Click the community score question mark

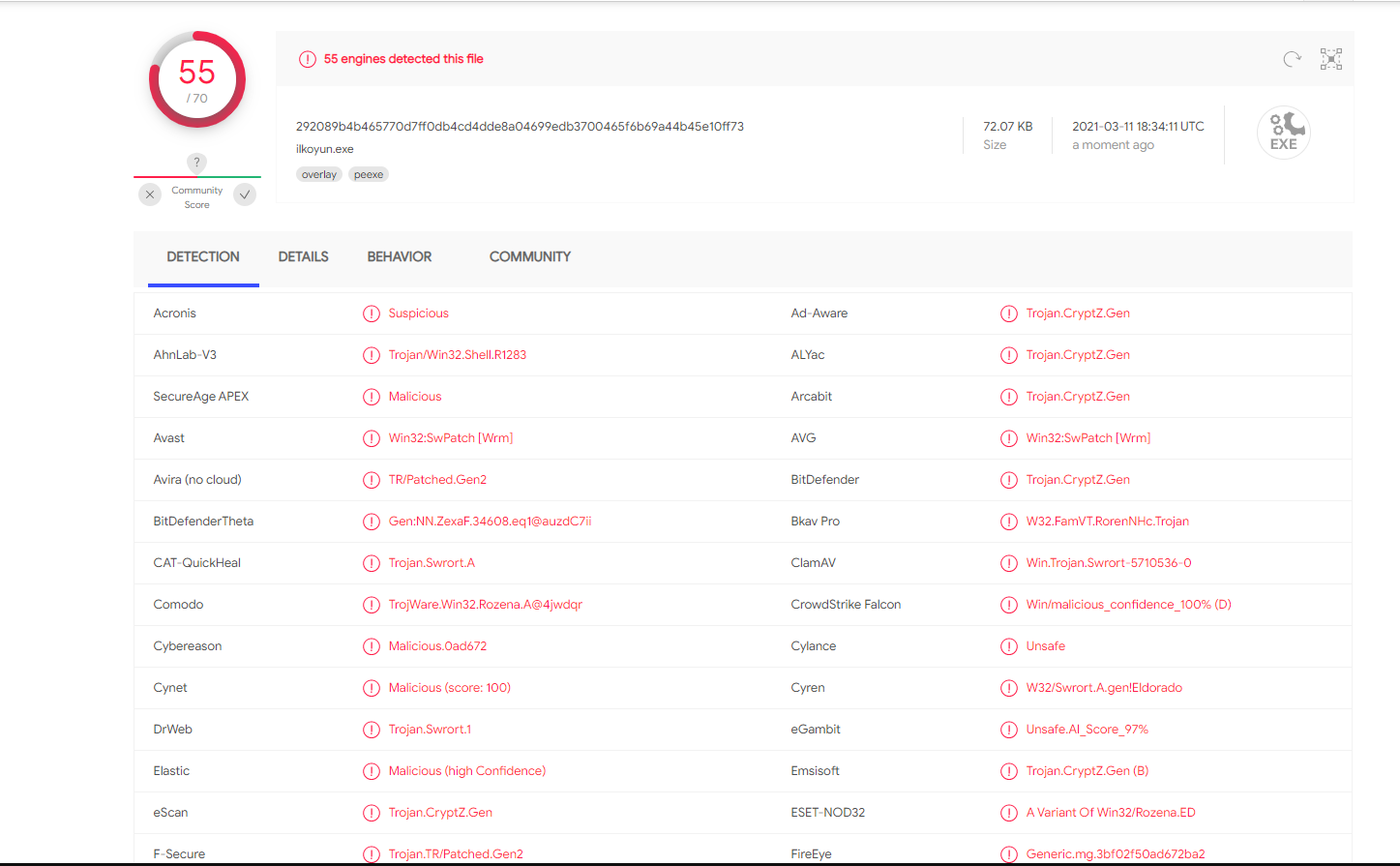pos(196,163)
